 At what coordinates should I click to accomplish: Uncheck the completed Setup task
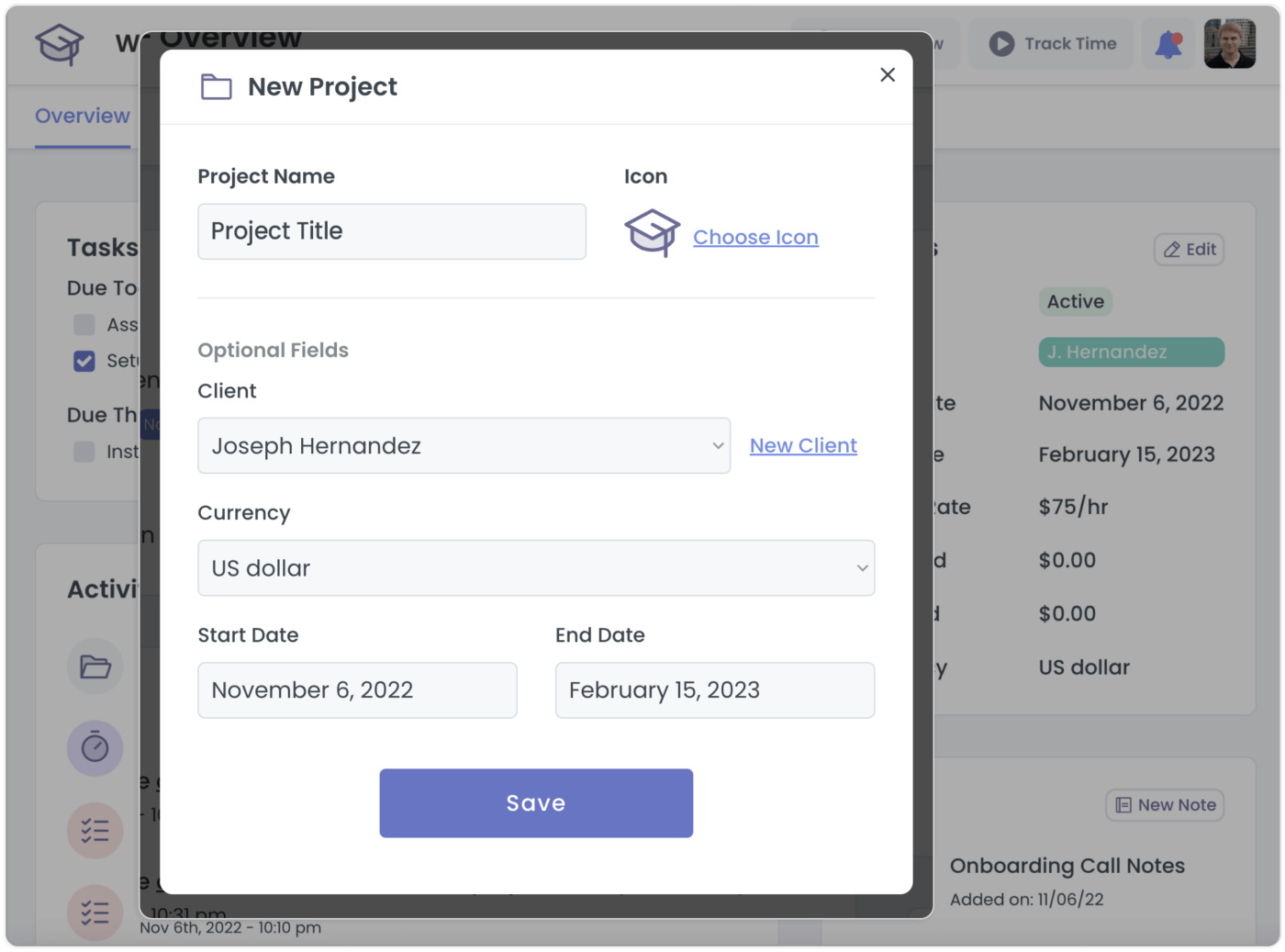pos(84,361)
